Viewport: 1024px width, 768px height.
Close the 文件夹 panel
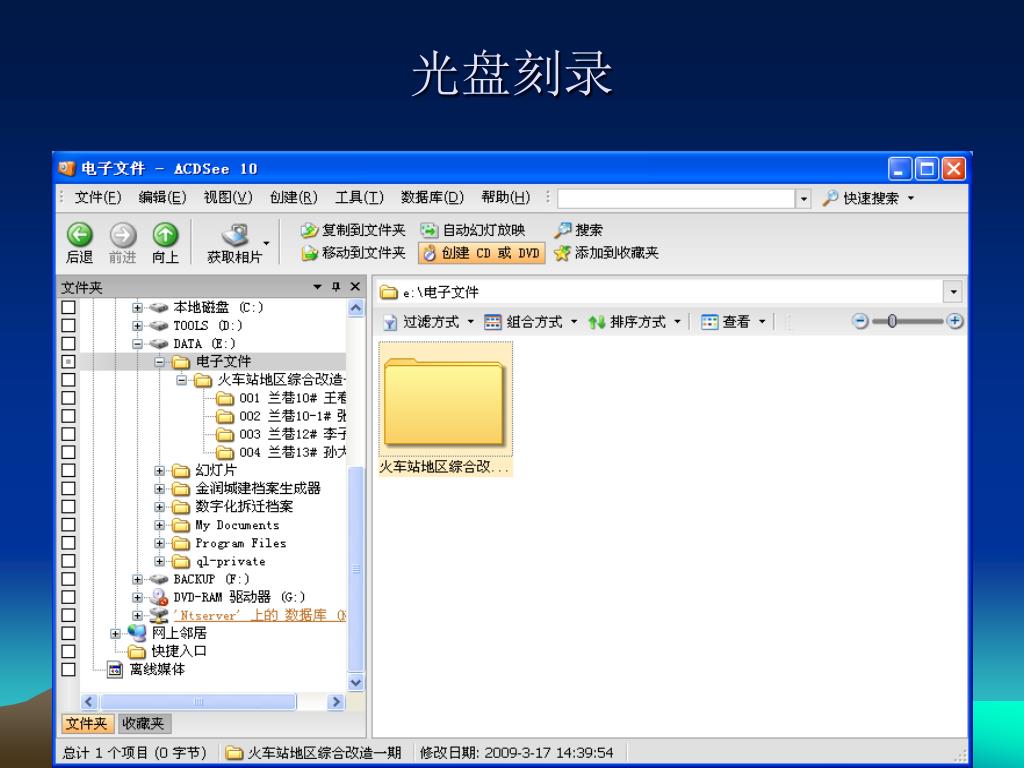point(355,287)
